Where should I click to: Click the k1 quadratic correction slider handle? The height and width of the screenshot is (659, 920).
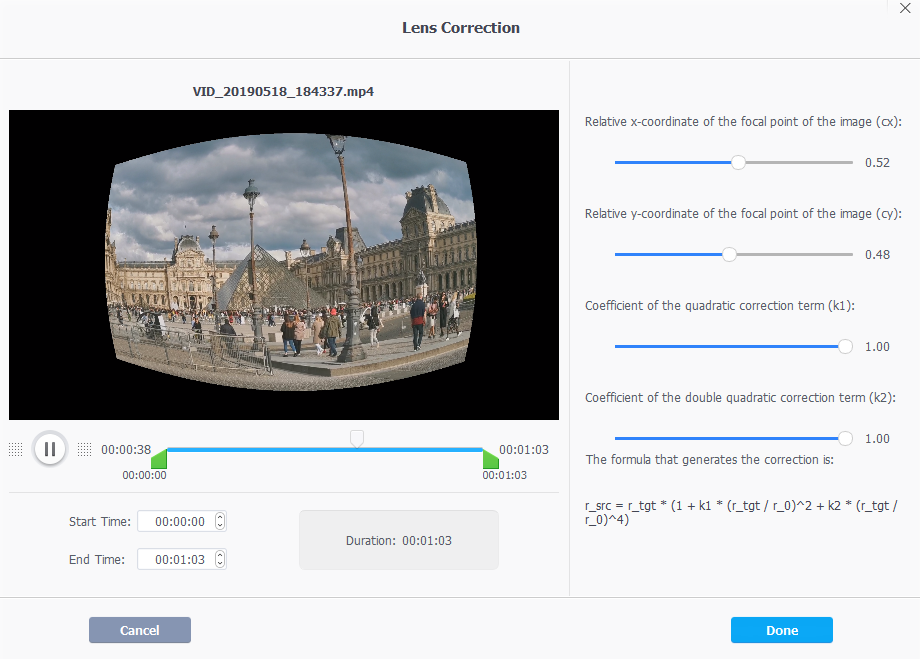coord(845,346)
